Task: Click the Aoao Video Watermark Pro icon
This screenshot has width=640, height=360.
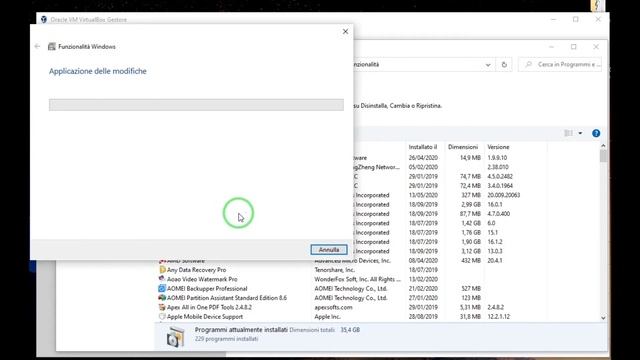Action: [162, 279]
